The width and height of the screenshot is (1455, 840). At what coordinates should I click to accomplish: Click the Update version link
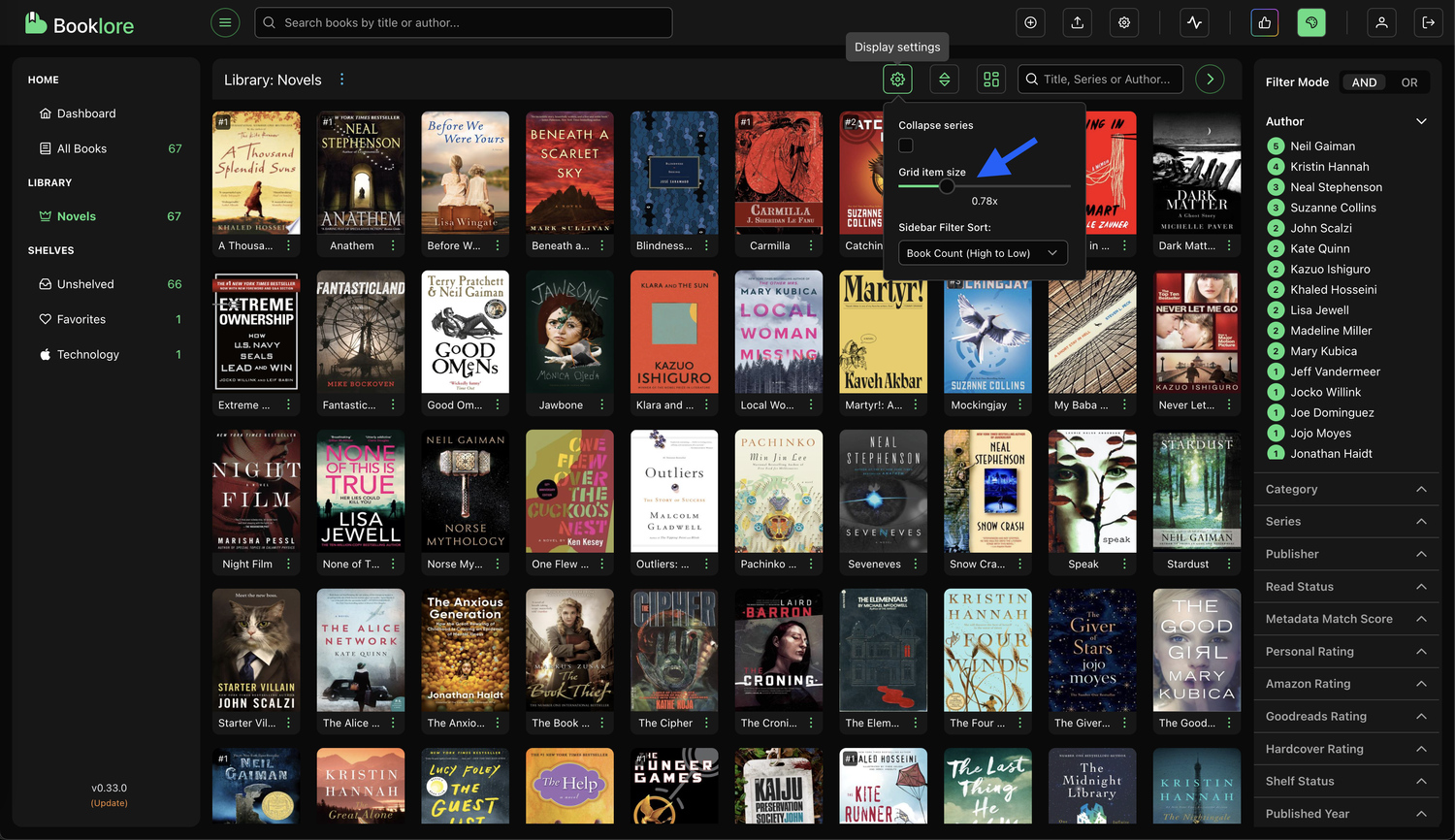pyautogui.click(x=110, y=803)
